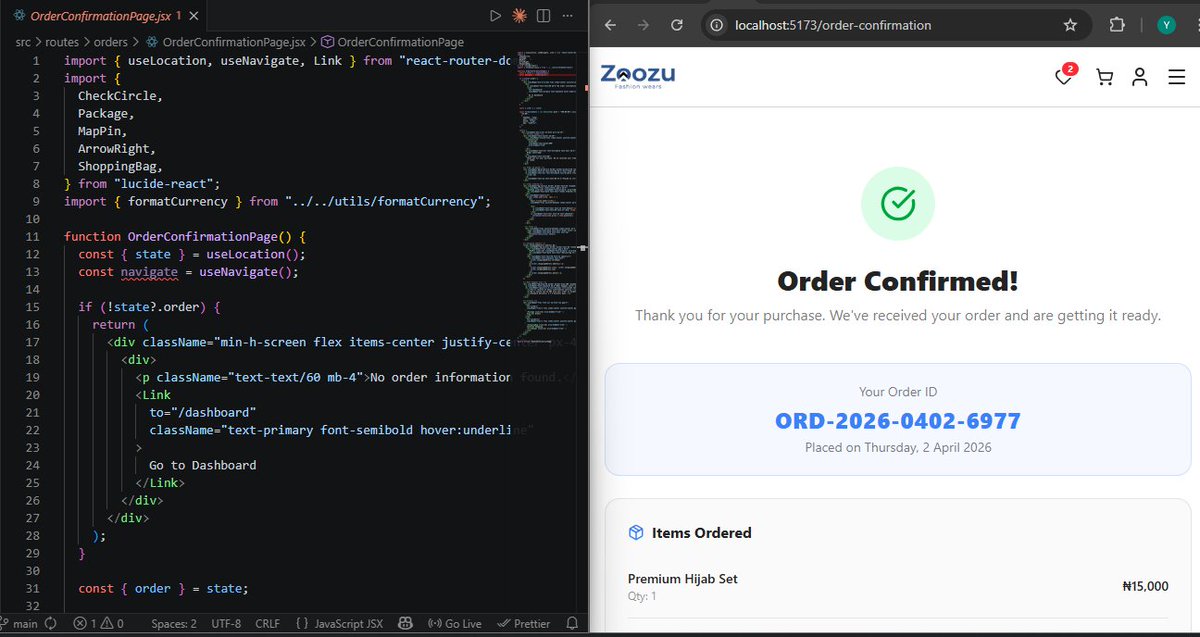Close the OrderConfirmationPage.jsx tab
Viewport: 1200px width, 637px height.
point(195,16)
